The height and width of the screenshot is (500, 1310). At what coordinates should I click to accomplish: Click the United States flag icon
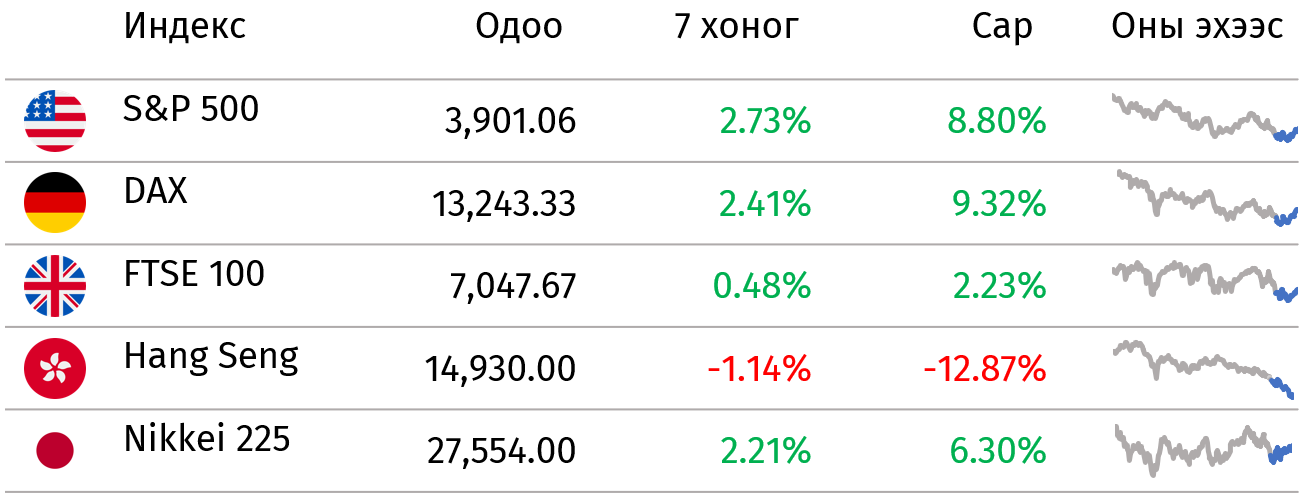[55, 121]
